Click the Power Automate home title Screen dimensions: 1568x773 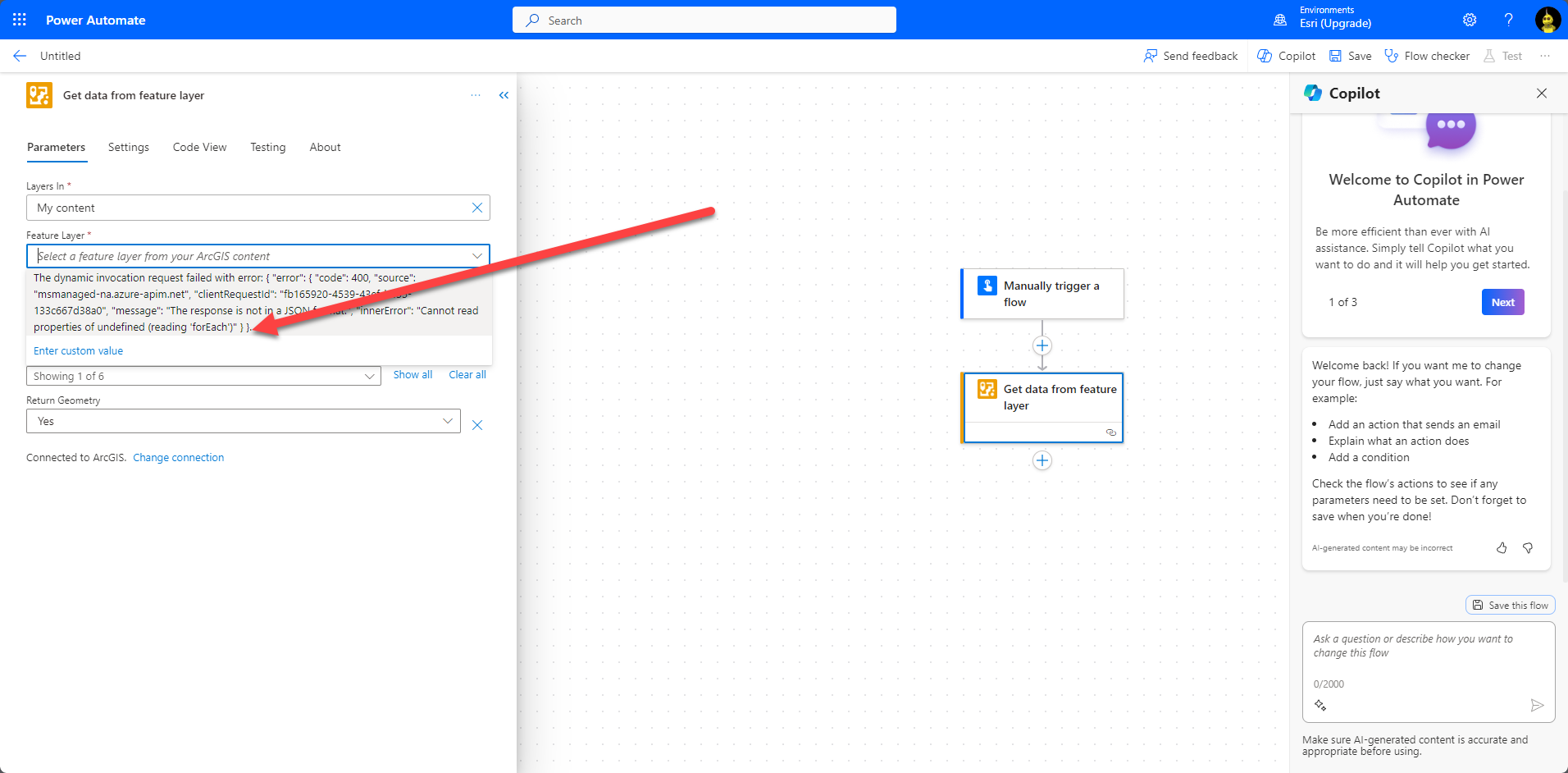[96, 21]
